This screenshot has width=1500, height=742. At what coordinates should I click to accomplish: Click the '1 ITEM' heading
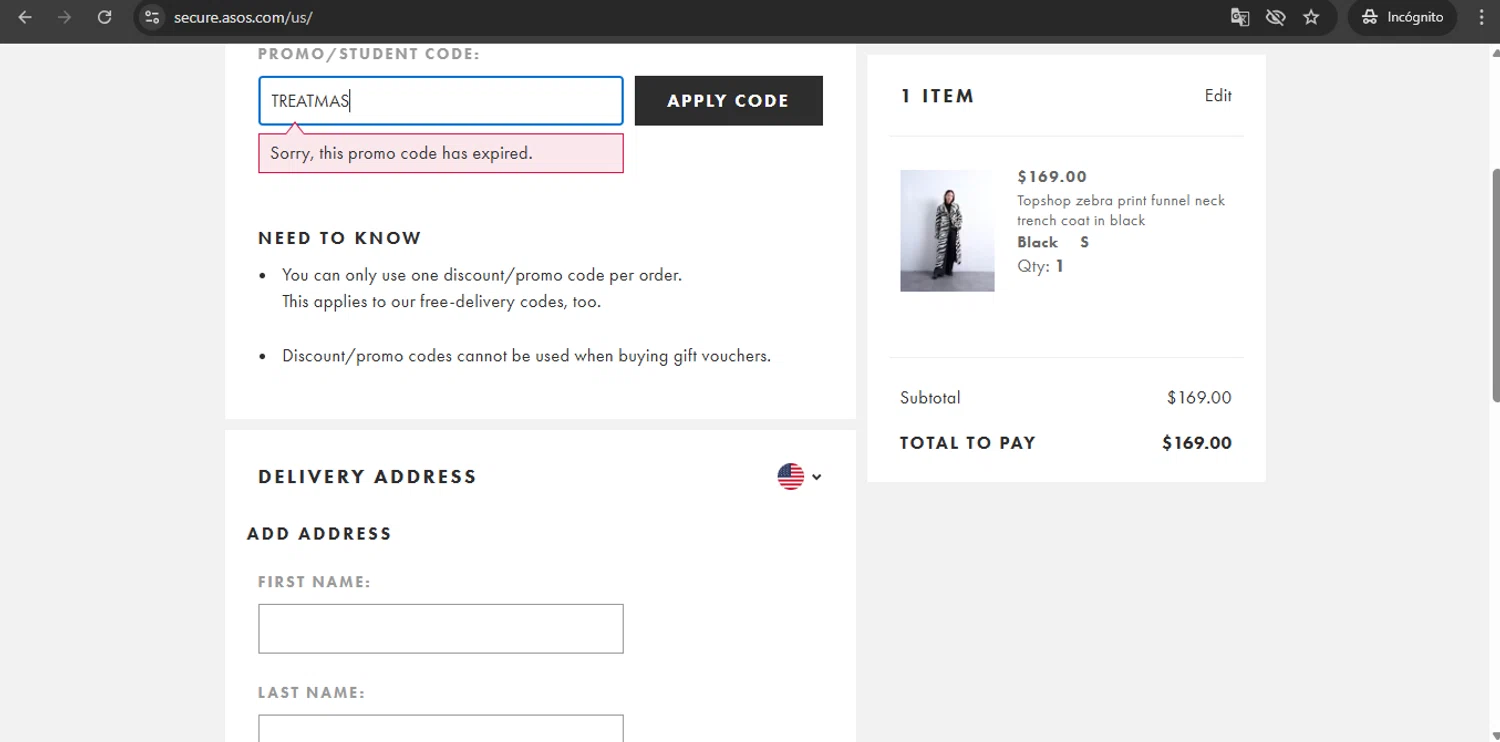tap(937, 96)
